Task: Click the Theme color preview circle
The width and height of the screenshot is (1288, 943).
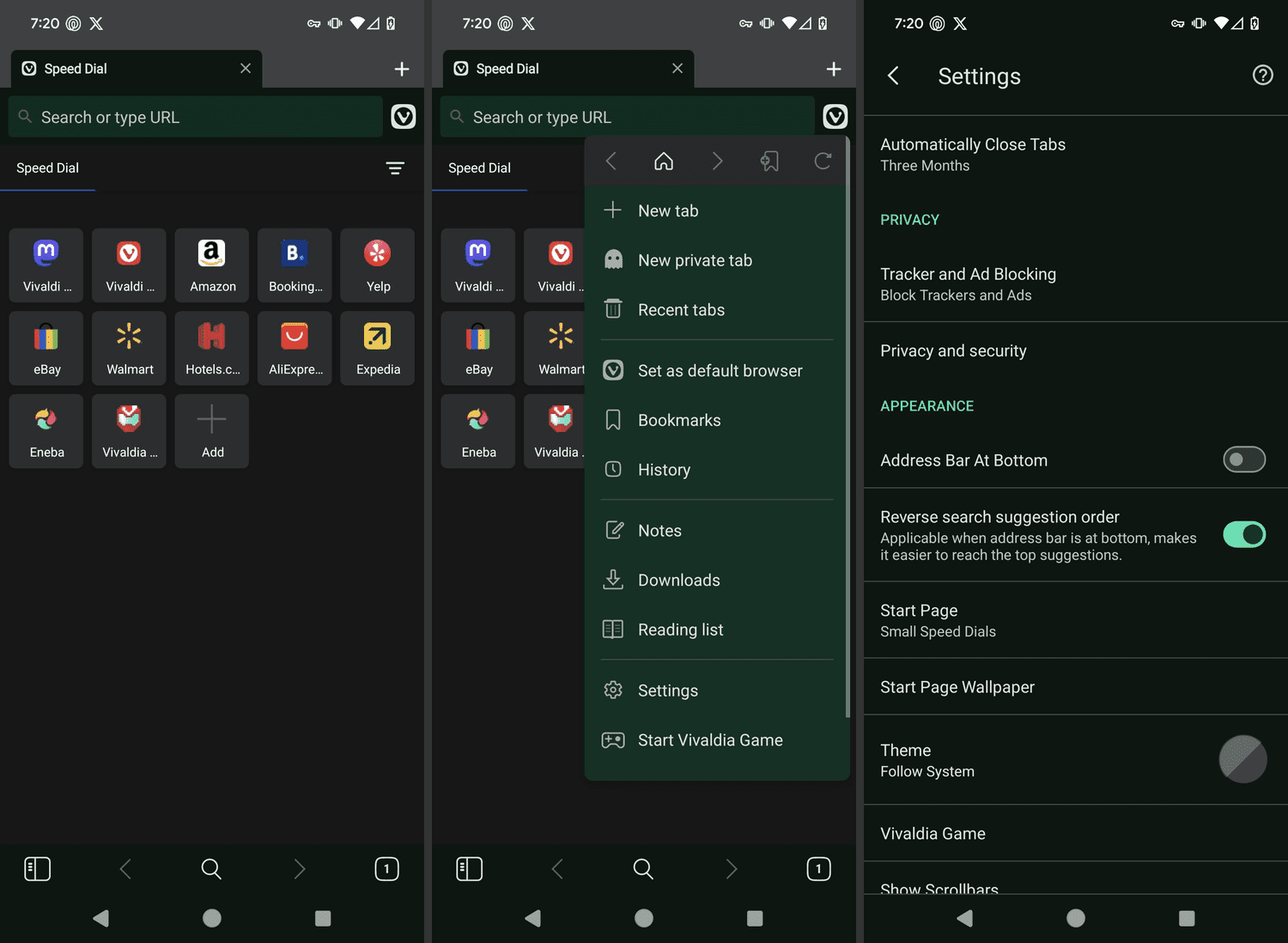Action: [1242, 759]
